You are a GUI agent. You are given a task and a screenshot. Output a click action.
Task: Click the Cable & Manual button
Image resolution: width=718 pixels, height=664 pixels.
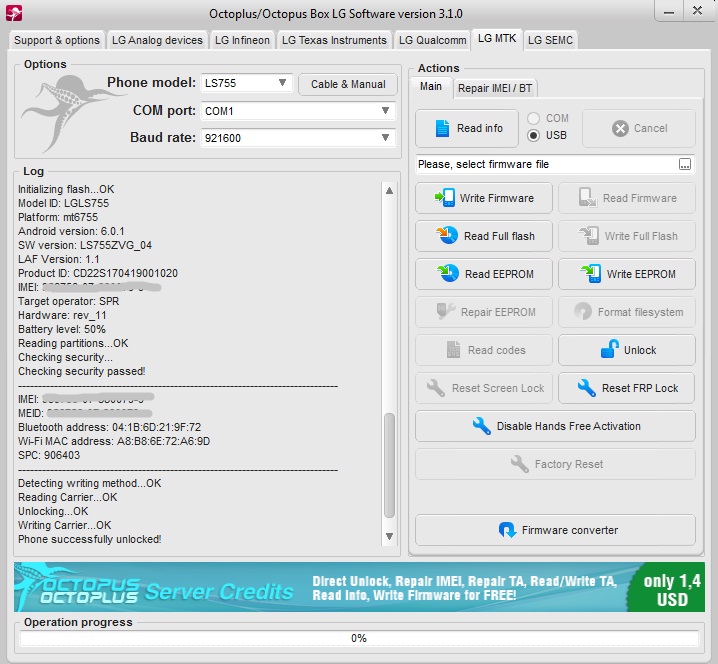pyautogui.click(x=348, y=84)
